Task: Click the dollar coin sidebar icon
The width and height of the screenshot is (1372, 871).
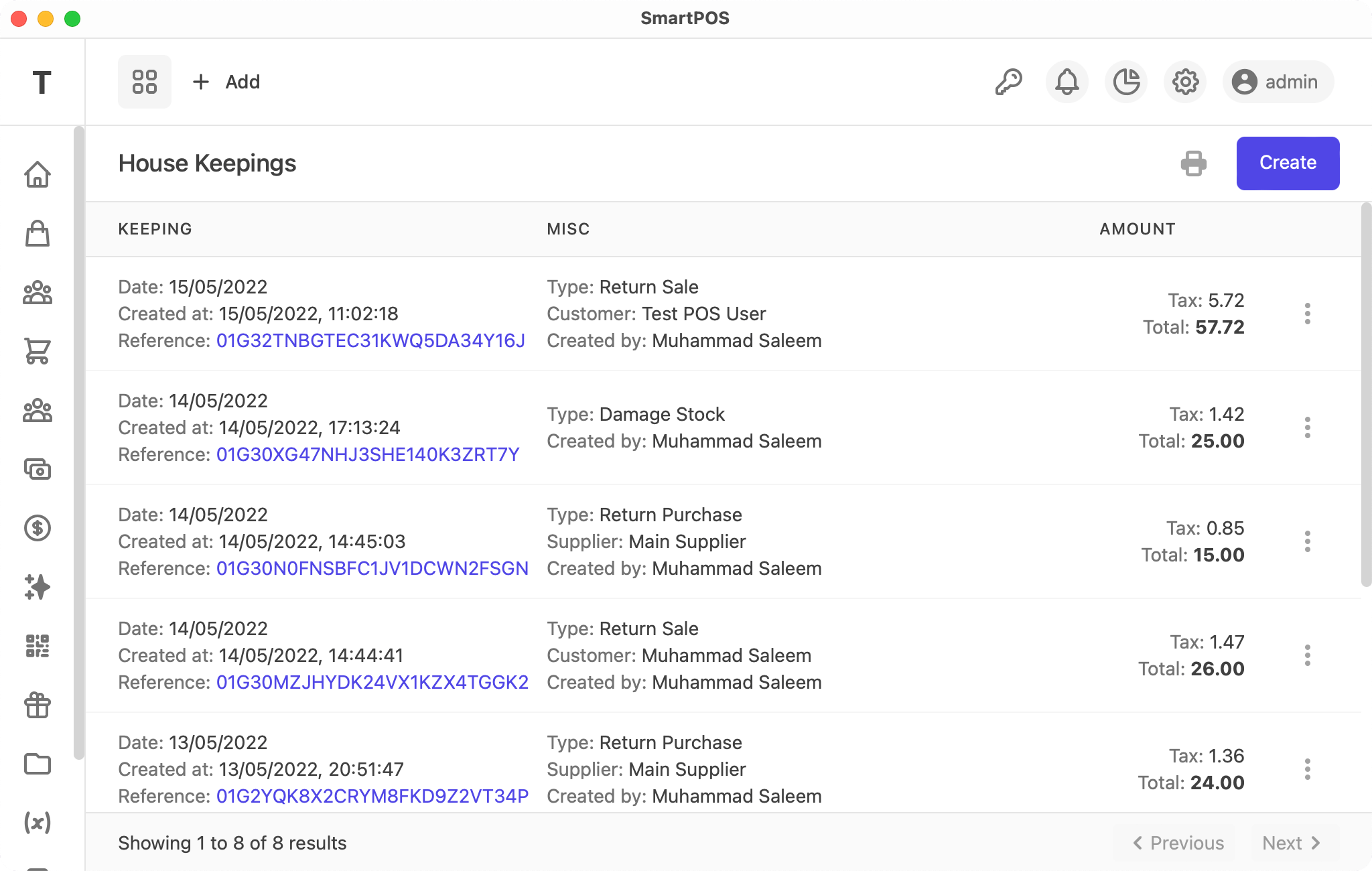Action: [38, 528]
